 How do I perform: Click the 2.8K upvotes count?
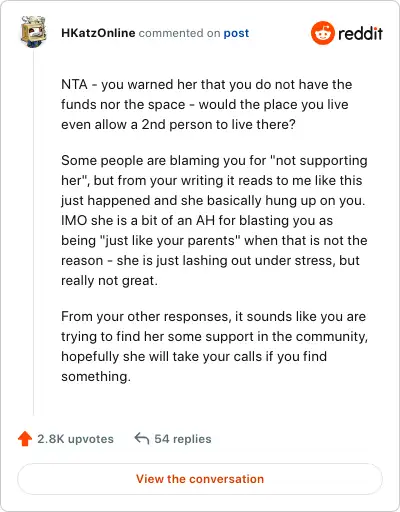tap(75, 439)
